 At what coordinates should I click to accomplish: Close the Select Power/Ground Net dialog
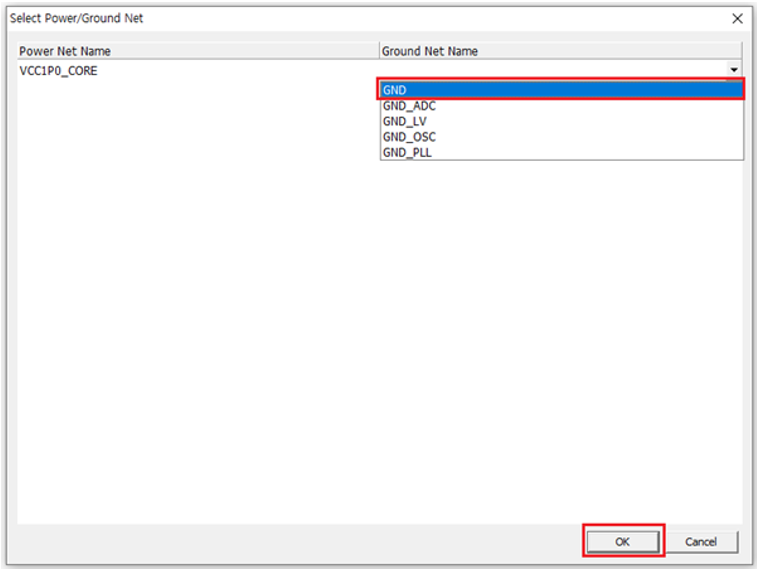pyautogui.click(x=737, y=18)
